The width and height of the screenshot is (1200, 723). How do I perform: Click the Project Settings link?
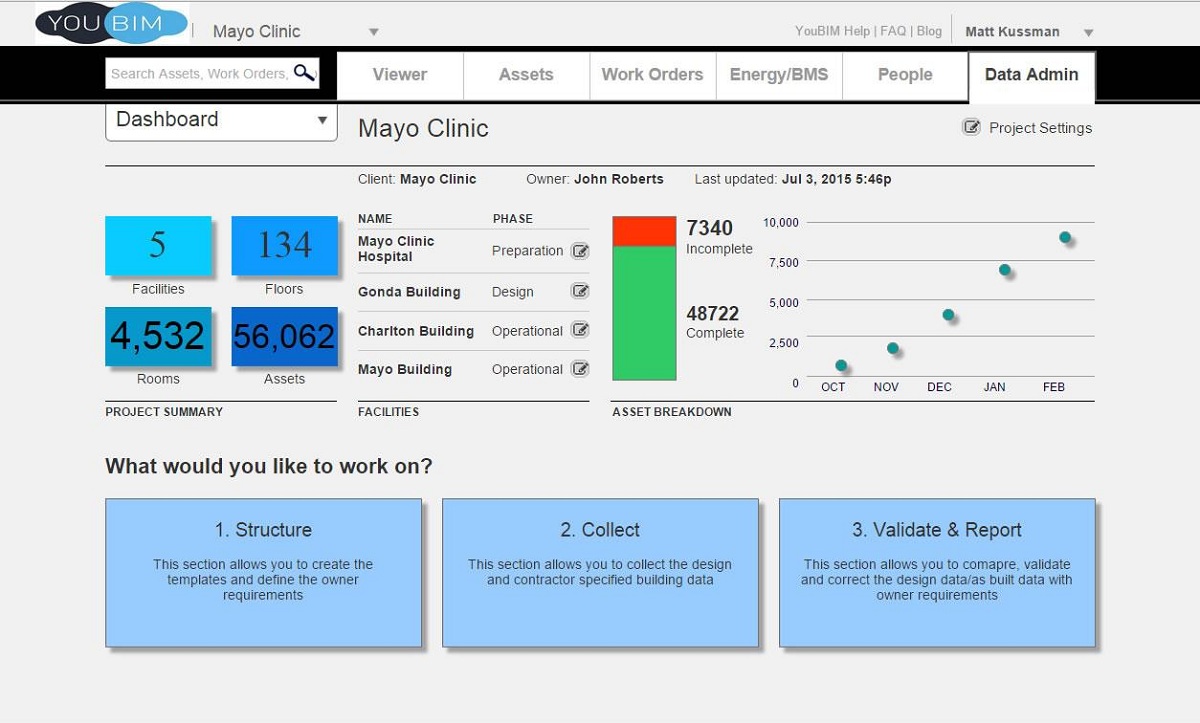pyautogui.click(x=1040, y=128)
